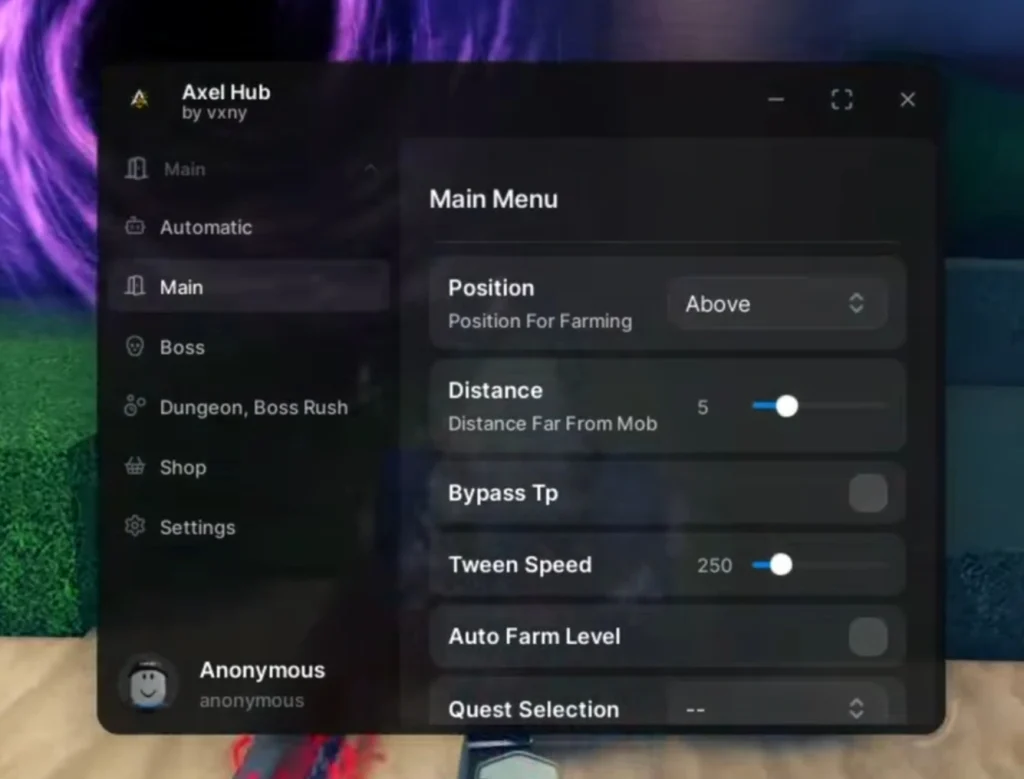Click the Tween Speed slider handle
Screen dimensions: 1024x779
780,565
